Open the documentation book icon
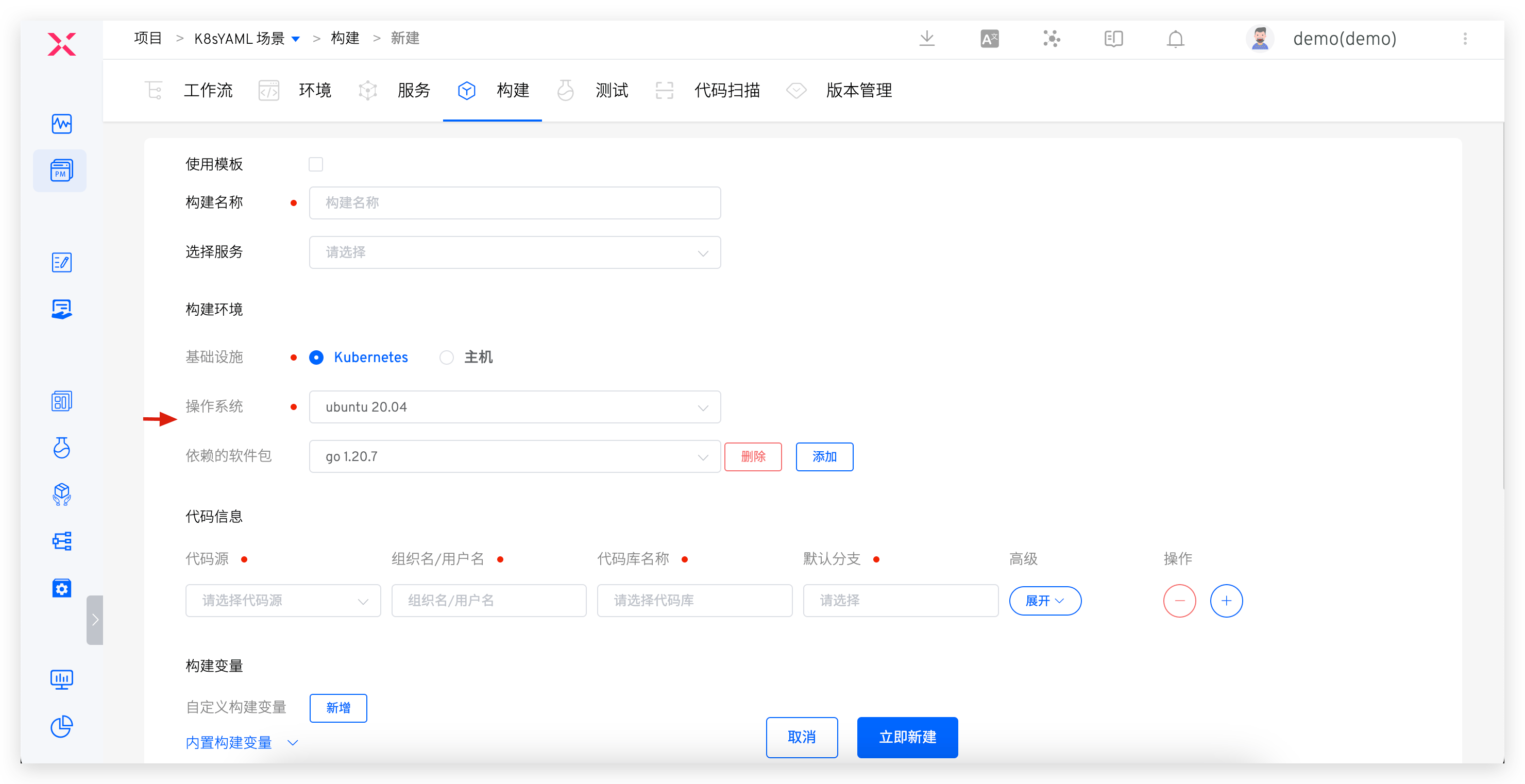The height and width of the screenshot is (784, 1525). coord(1113,39)
